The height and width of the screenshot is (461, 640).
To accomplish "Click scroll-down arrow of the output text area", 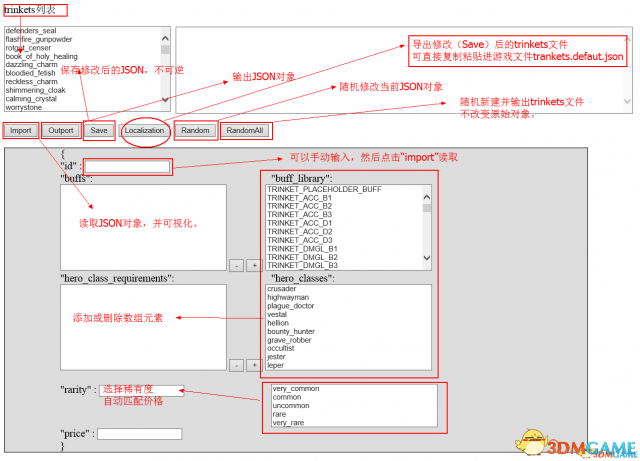I will click(628, 101).
